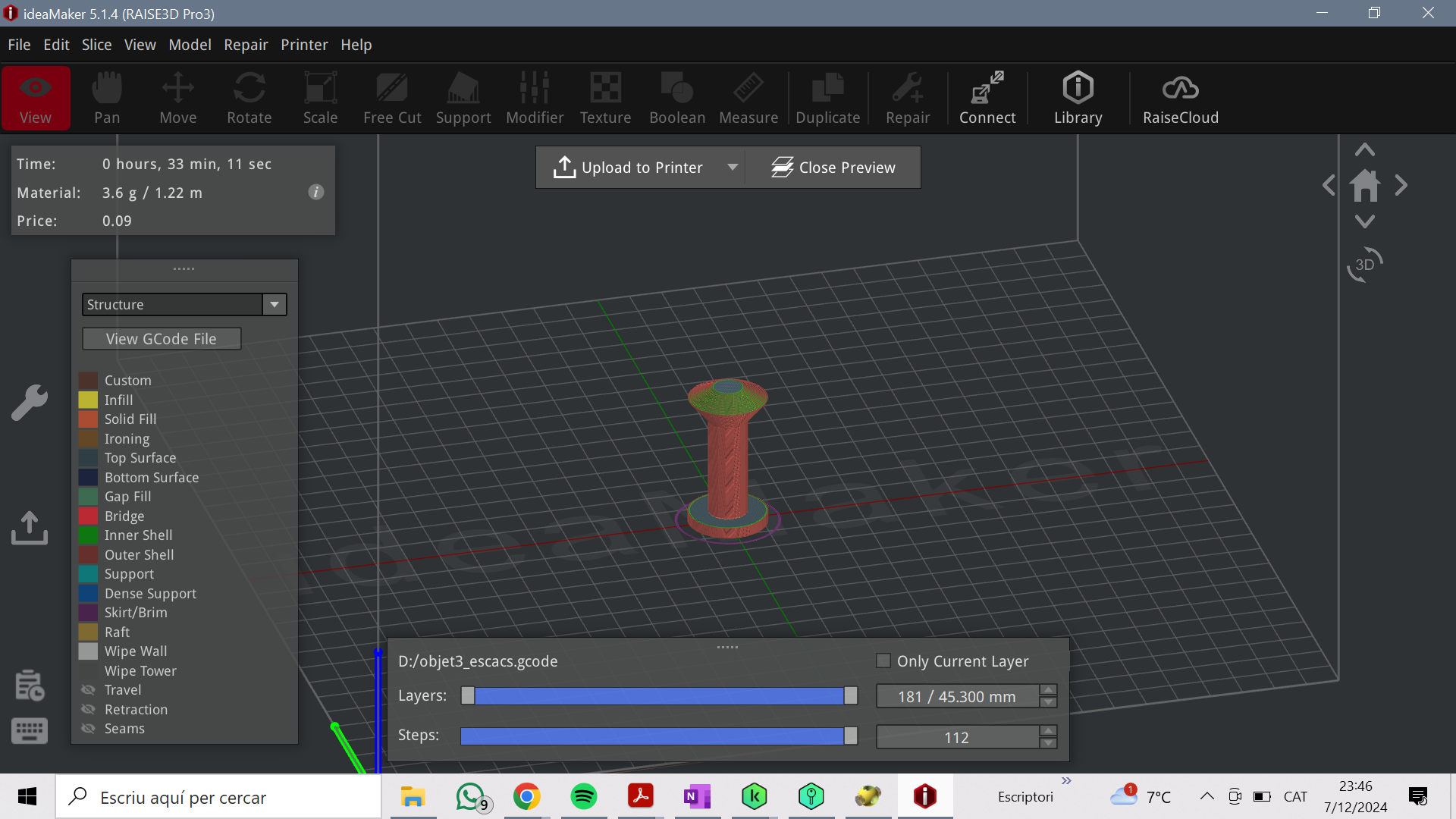Expand the Escriptori toolbar chevron
The image size is (1456, 819).
click(x=1066, y=781)
